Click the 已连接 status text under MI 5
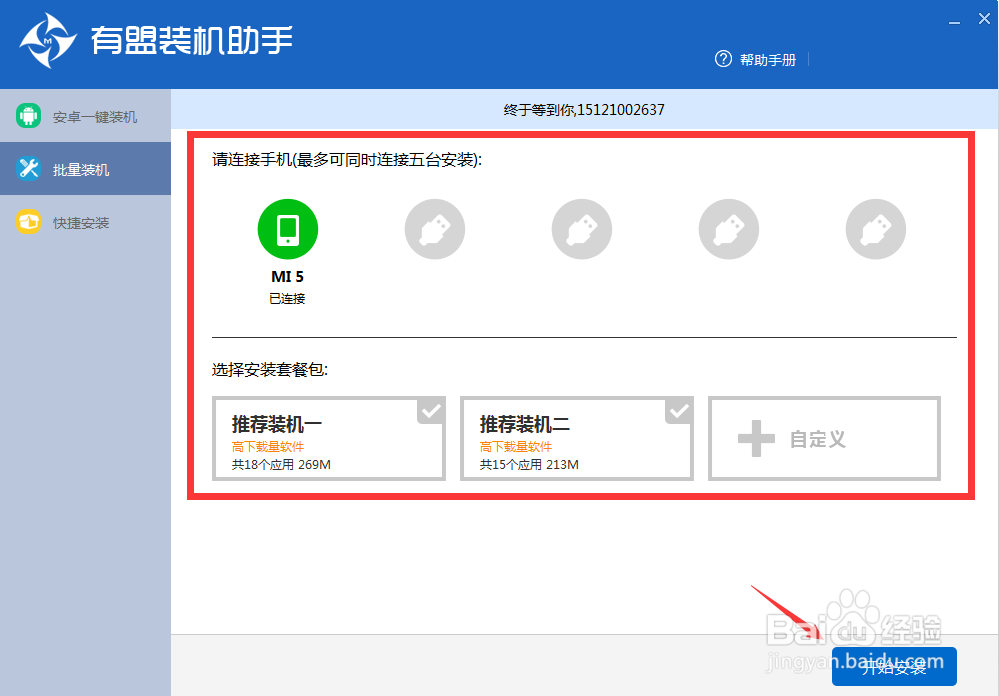Image resolution: width=999 pixels, height=696 pixels. pos(287,297)
